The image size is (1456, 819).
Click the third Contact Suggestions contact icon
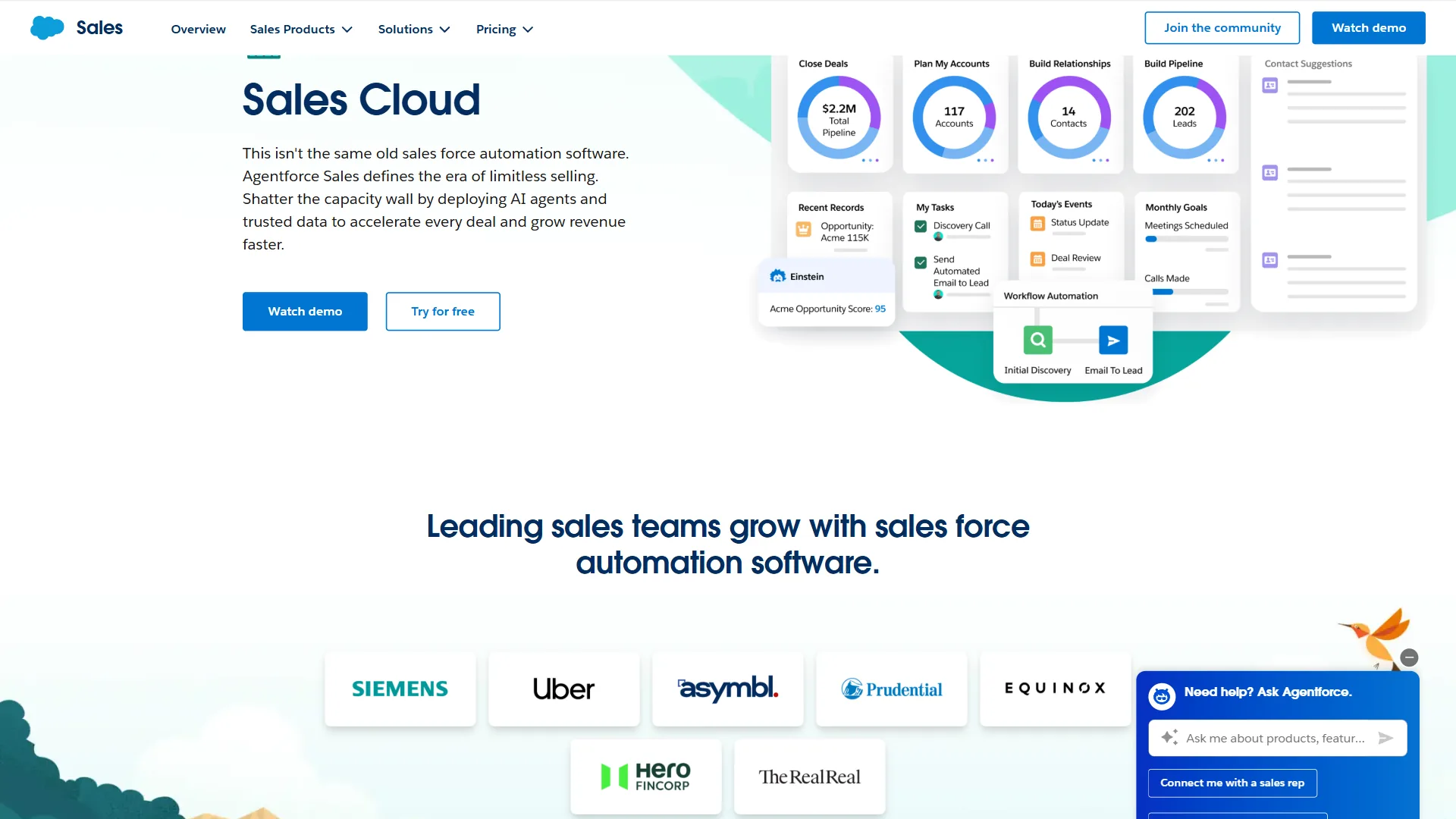click(x=1269, y=260)
